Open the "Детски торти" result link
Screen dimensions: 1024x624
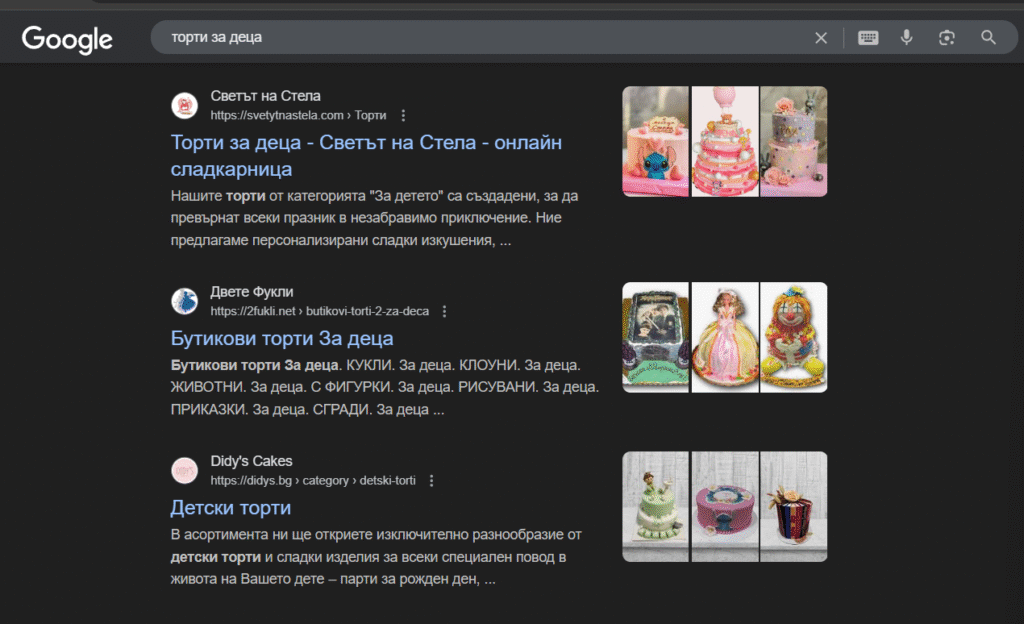point(230,507)
